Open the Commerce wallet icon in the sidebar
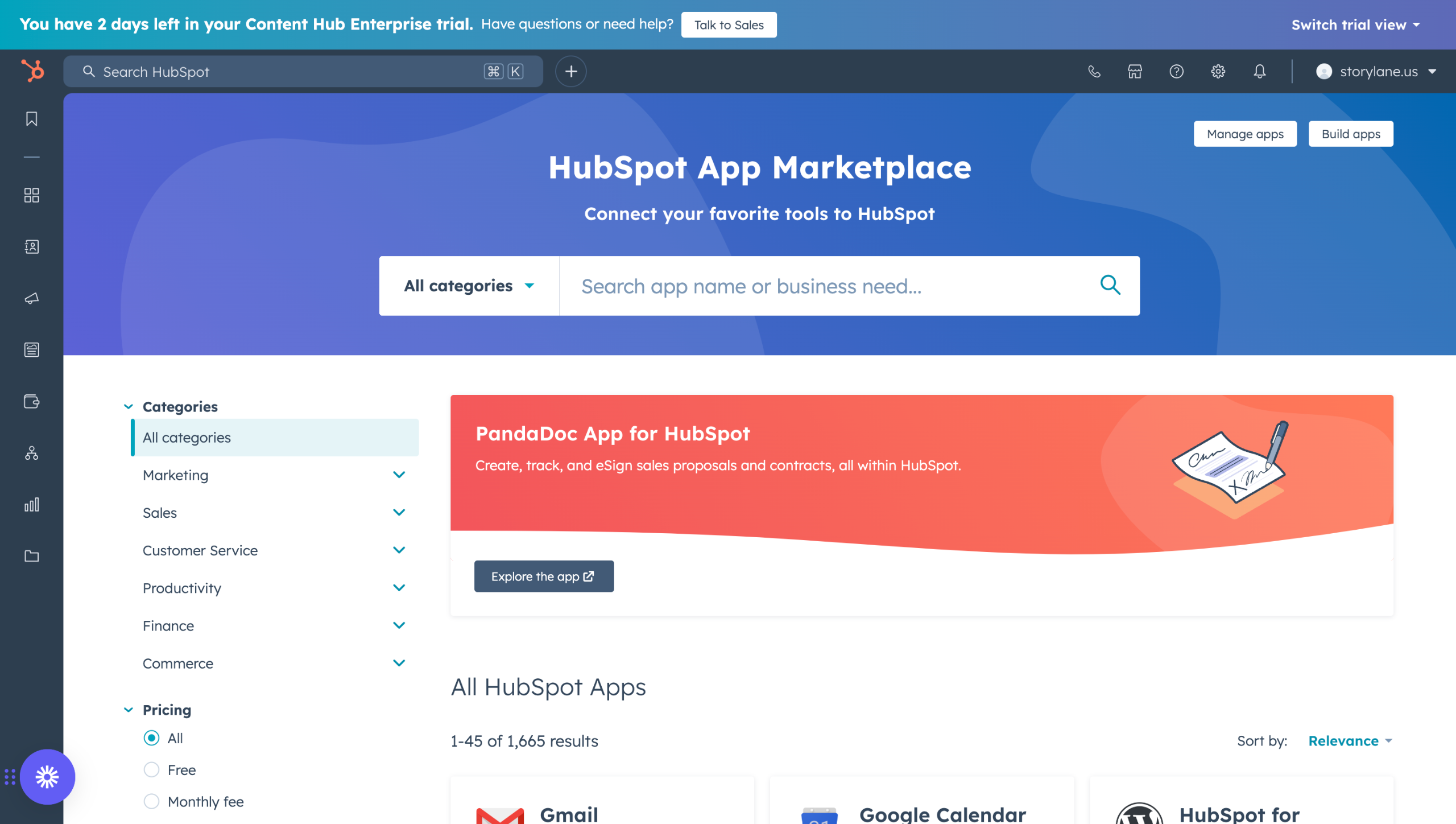1456x824 pixels. tap(32, 401)
